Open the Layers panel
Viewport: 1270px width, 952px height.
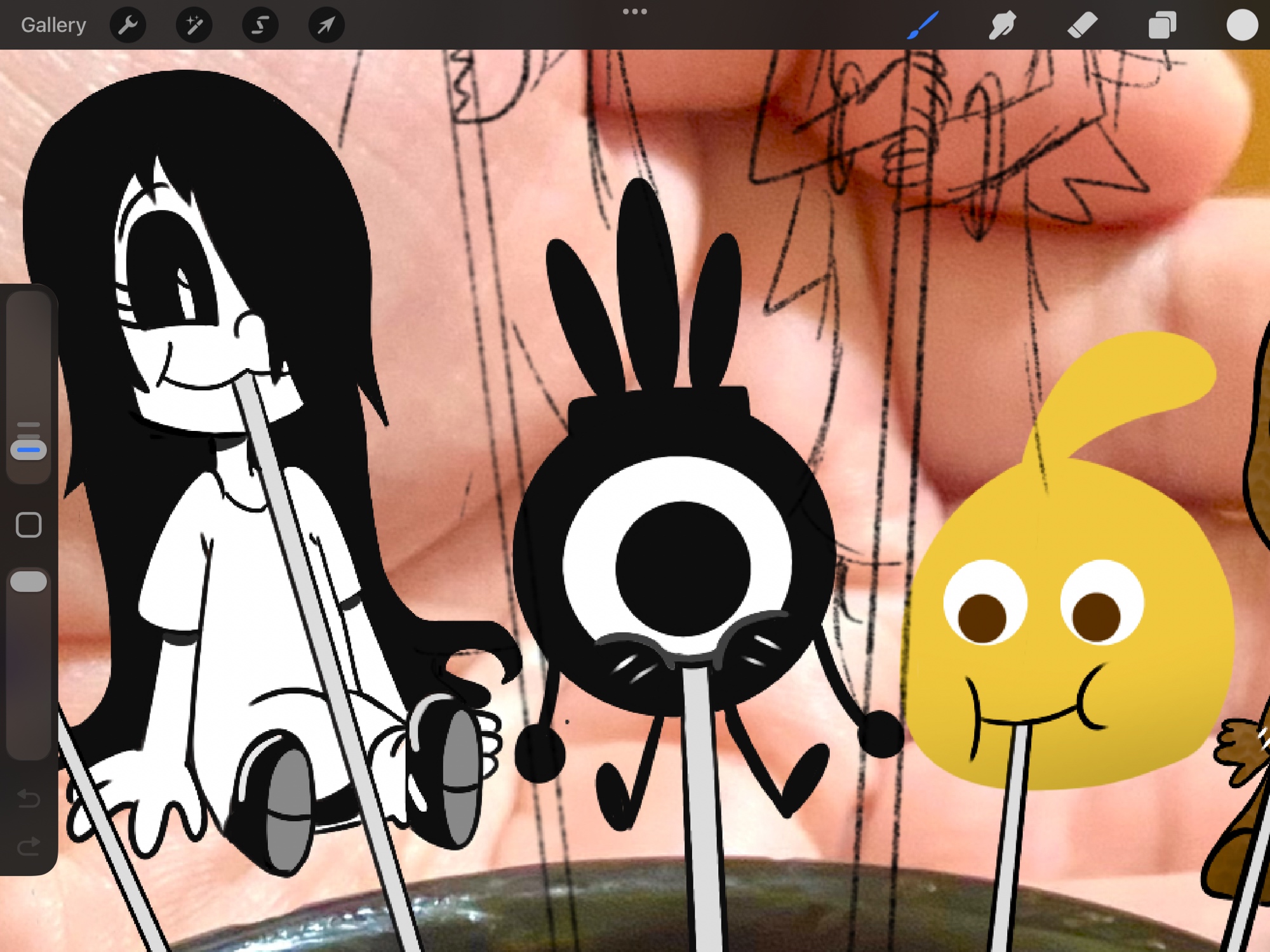1162,25
